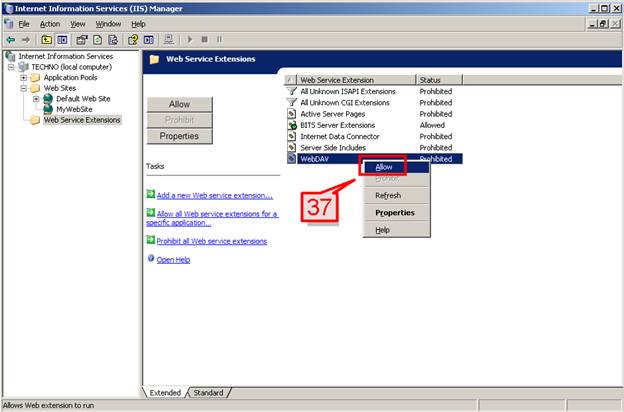Click the Show/Hide Console Tree icon
Screen dimensions: 624x412
[x=62, y=39]
